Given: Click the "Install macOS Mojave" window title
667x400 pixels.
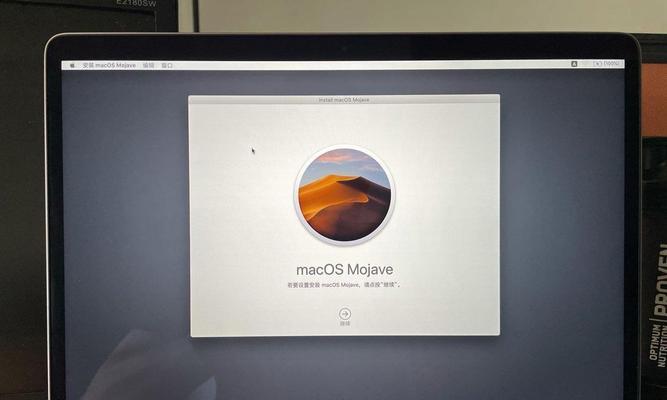Looking at the screenshot, I should (344, 100).
